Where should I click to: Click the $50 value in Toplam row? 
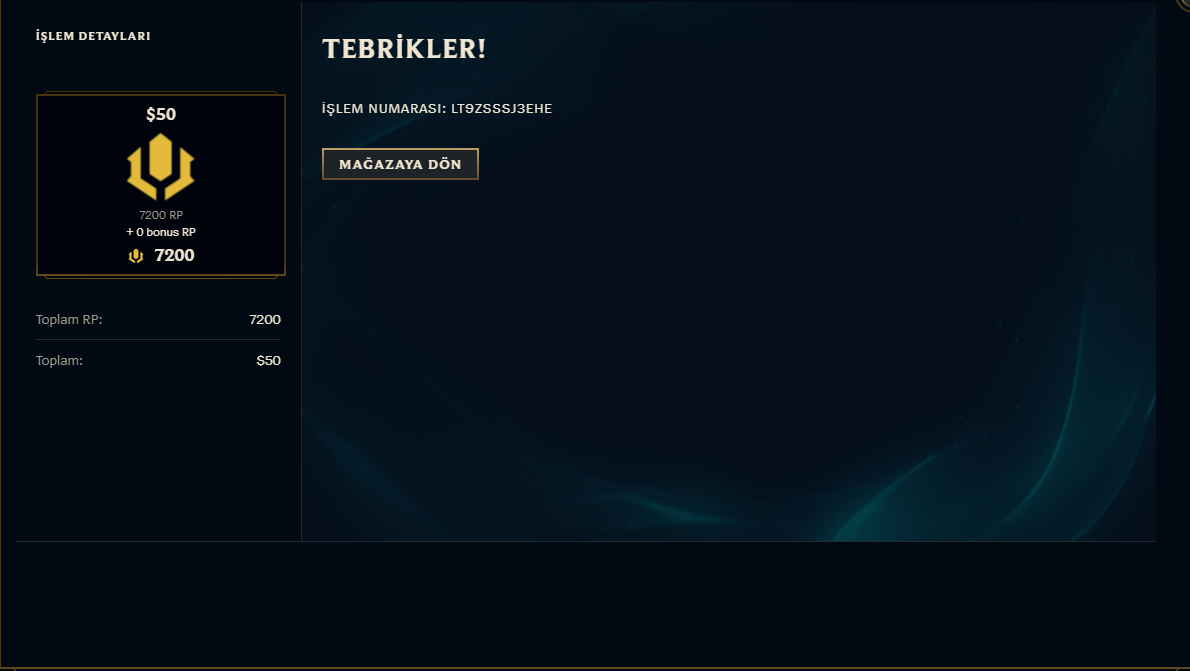(x=269, y=361)
